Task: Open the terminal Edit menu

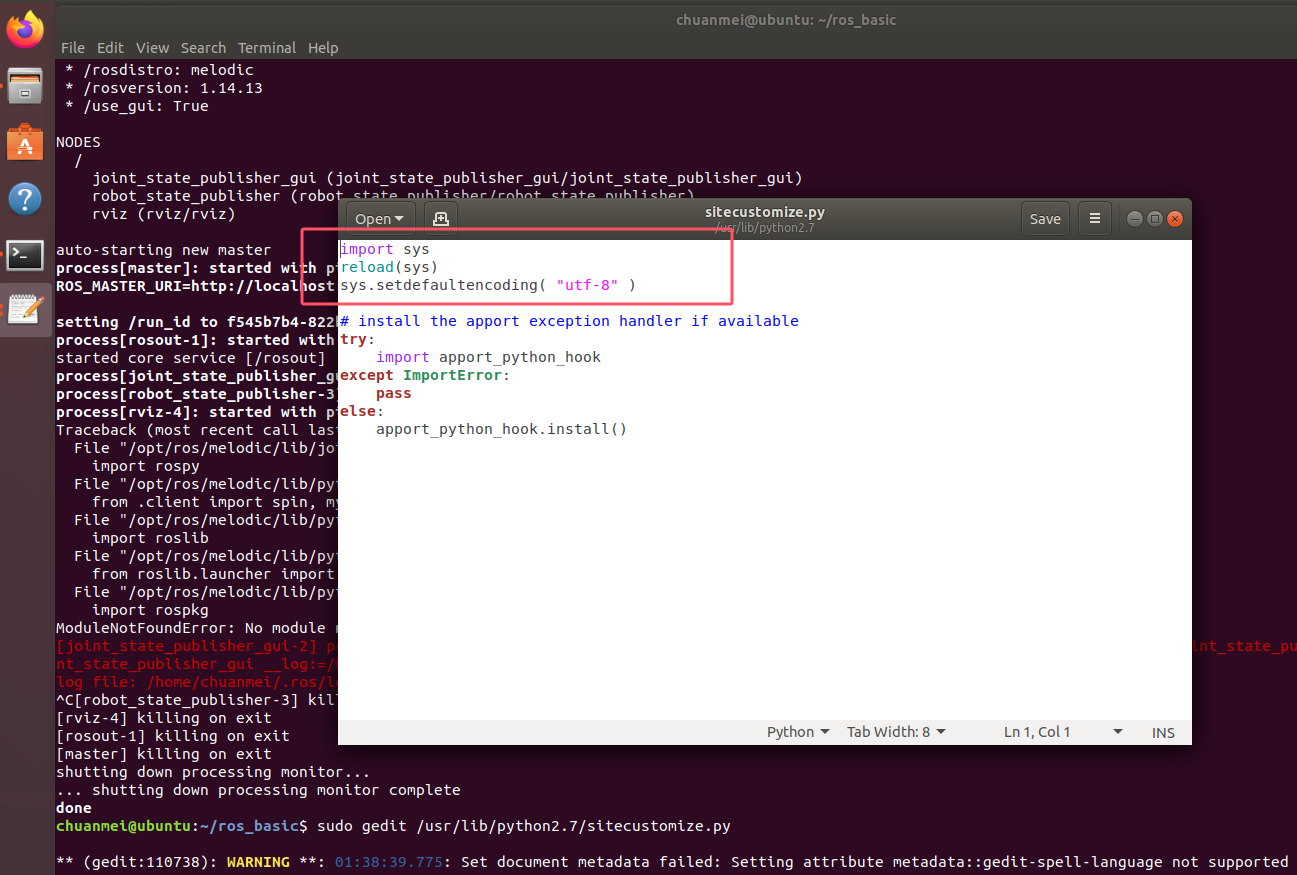Action: coord(110,47)
